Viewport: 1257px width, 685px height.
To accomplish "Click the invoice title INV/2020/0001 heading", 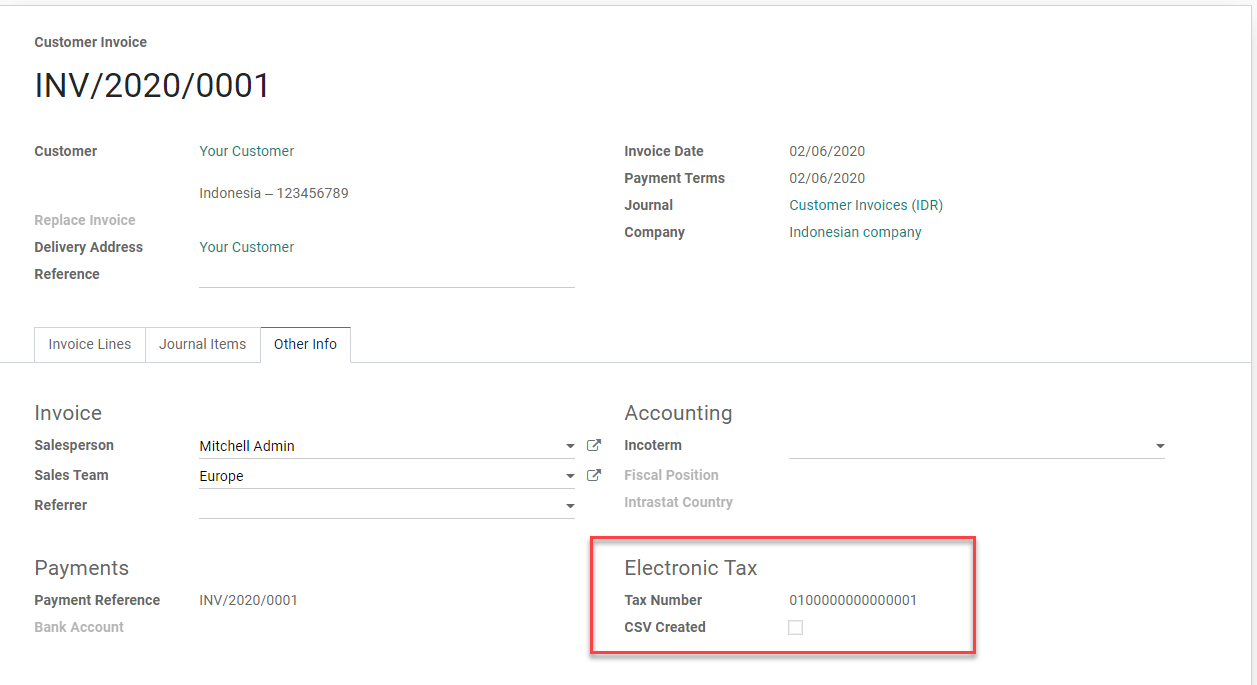I will [152, 86].
